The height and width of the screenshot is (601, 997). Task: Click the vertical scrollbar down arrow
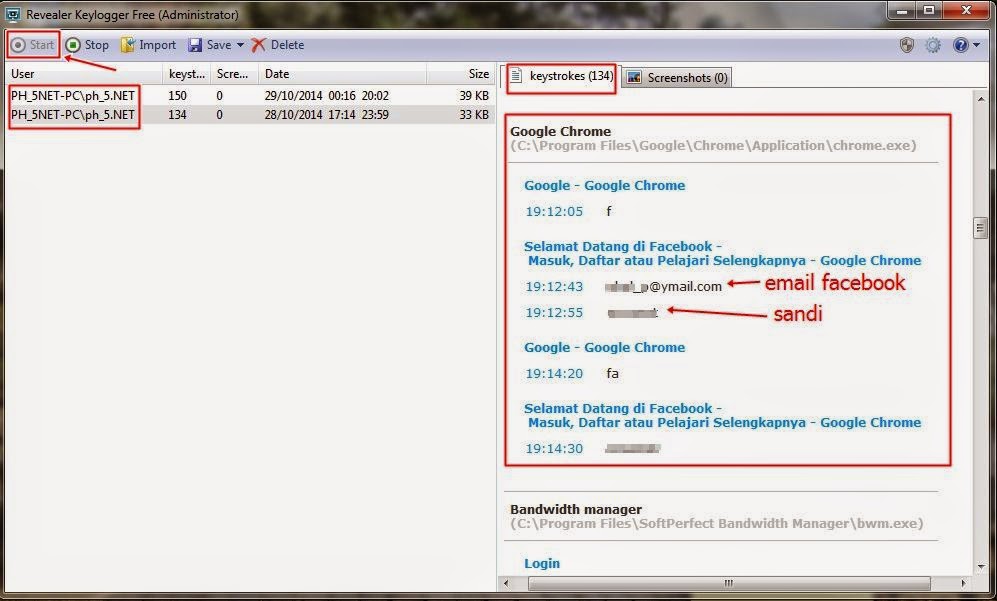tap(980, 567)
